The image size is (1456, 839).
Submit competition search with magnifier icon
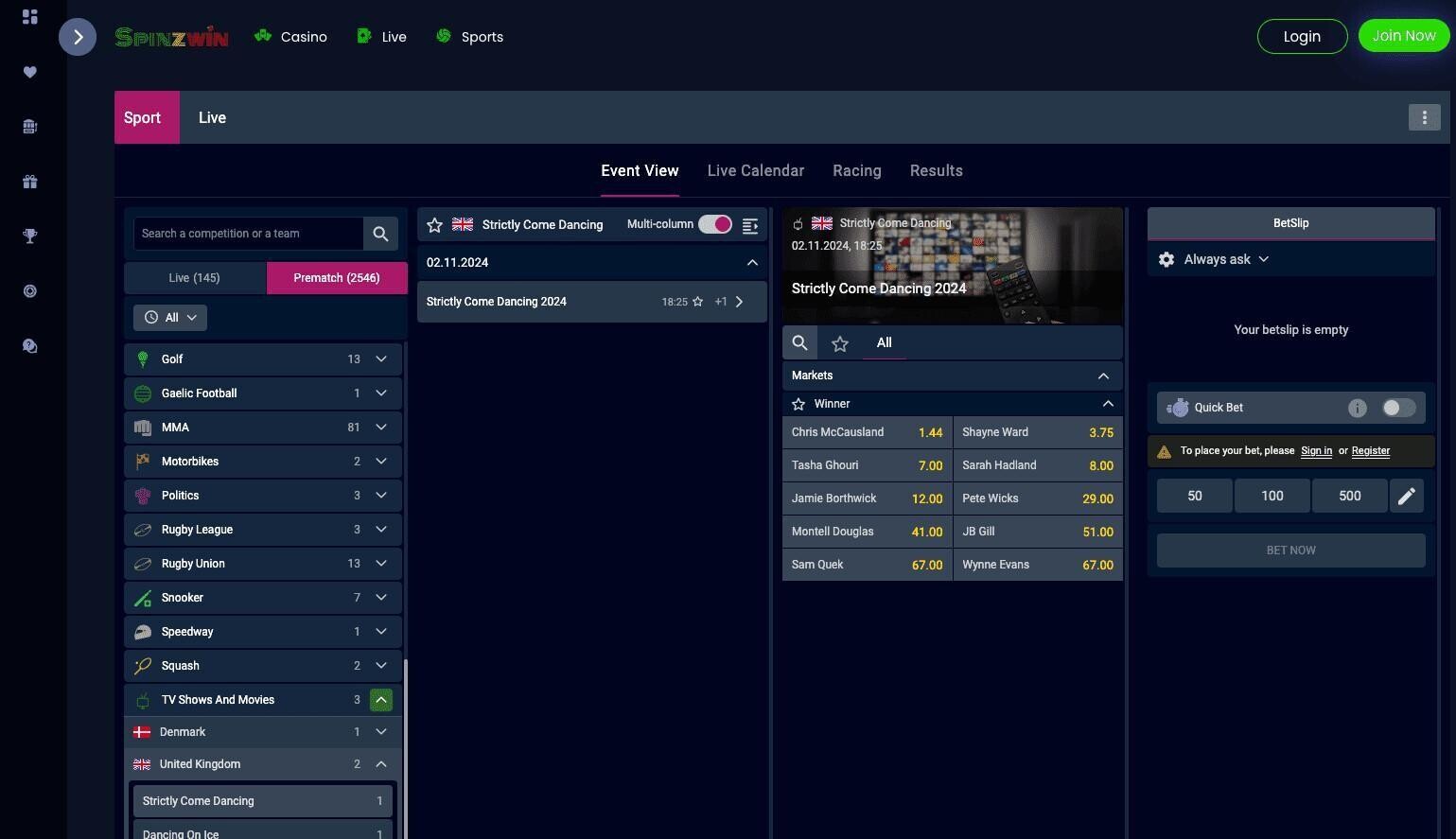(380, 234)
